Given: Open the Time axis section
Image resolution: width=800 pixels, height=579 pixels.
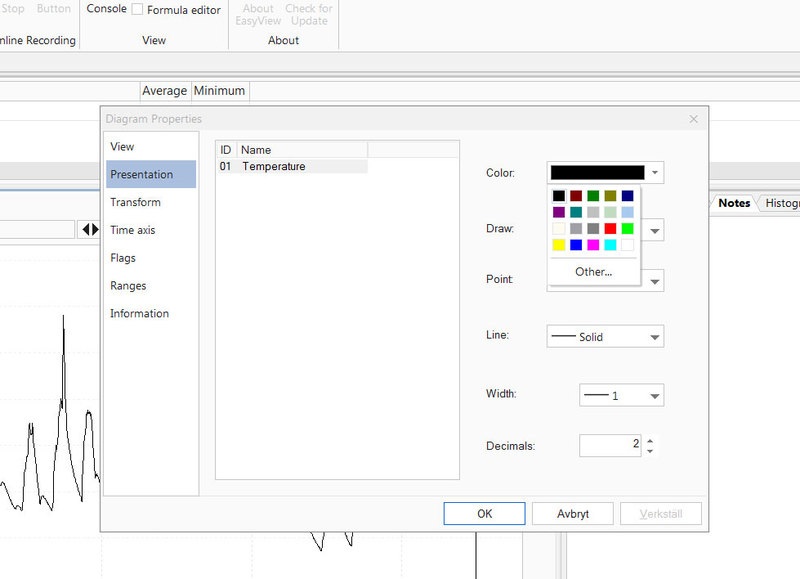Looking at the screenshot, I should click(x=133, y=230).
